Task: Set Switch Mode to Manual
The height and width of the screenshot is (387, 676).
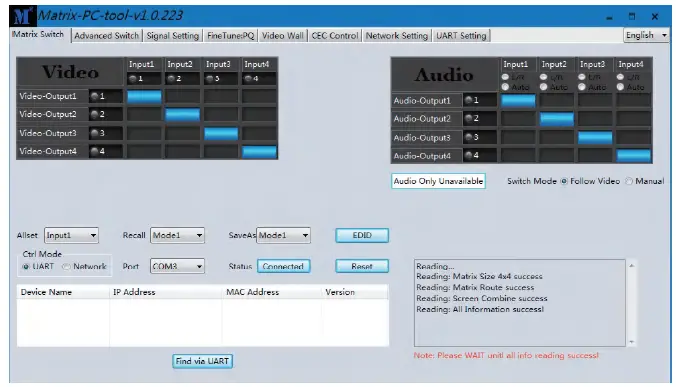Action: (629, 181)
